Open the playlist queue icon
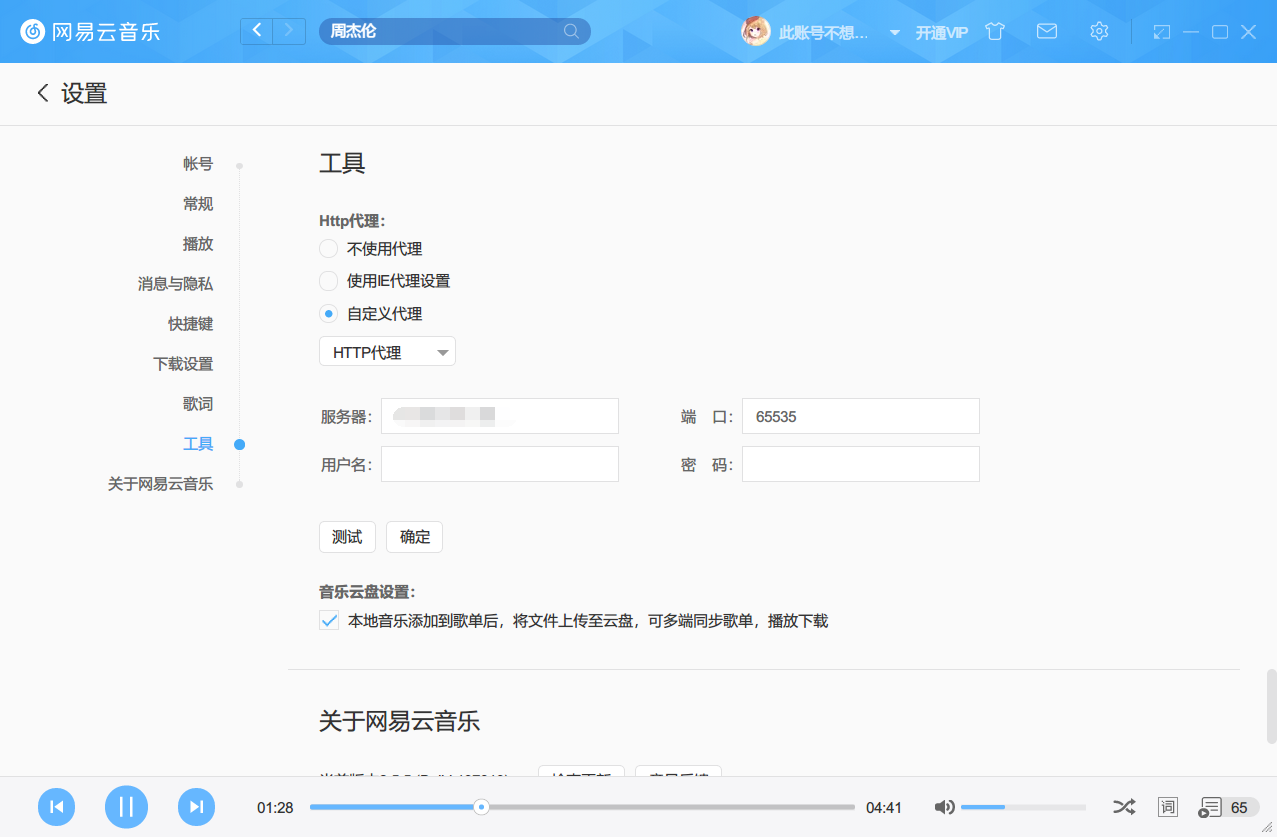 click(1211, 807)
